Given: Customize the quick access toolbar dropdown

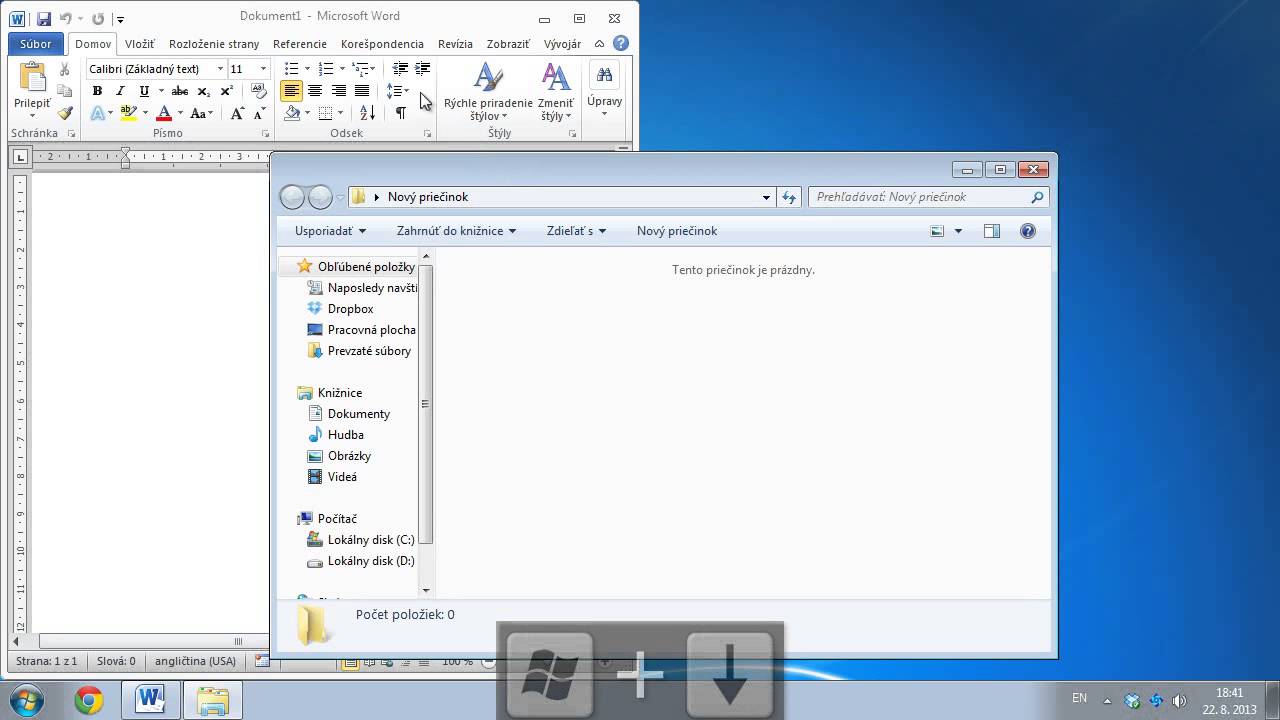Looking at the screenshot, I should point(120,19).
